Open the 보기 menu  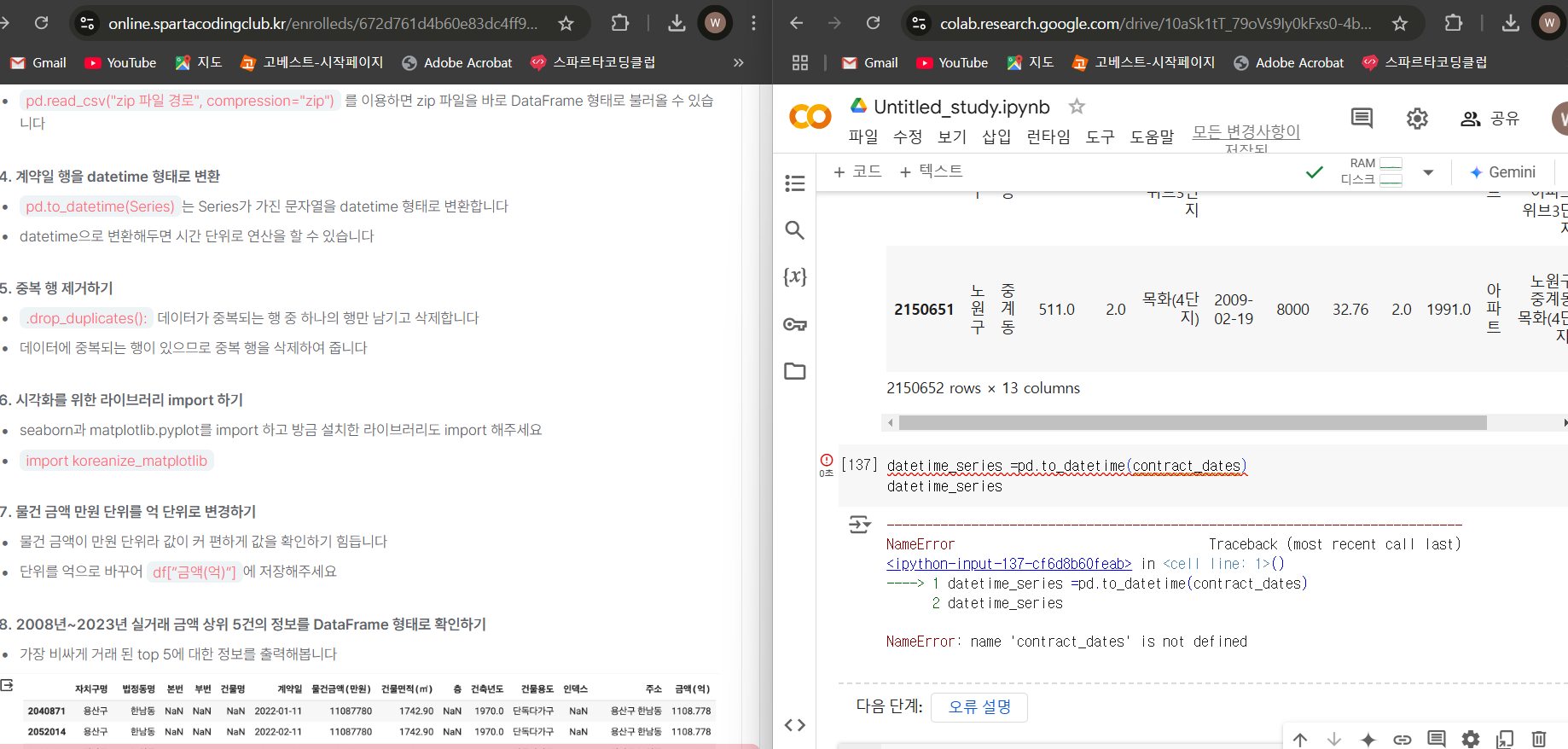point(952,136)
